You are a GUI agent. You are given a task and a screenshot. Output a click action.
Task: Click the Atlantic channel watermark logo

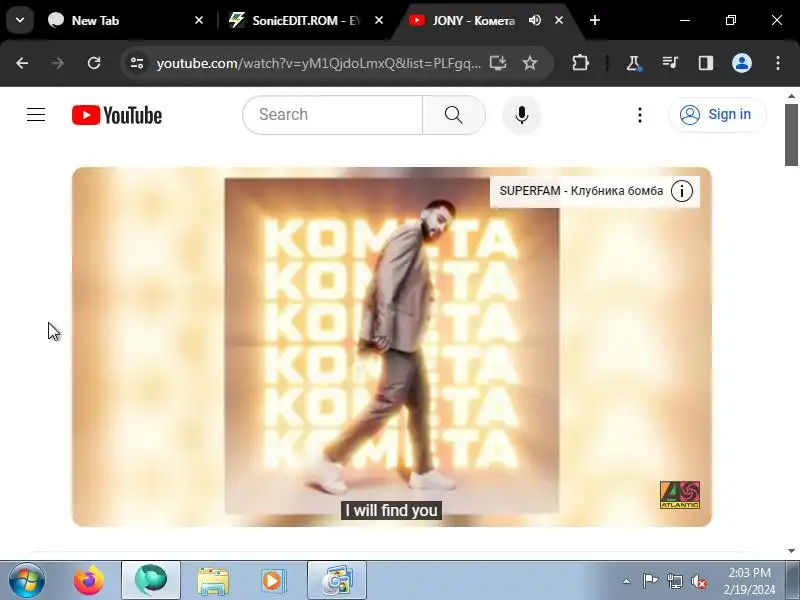click(680, 495)
